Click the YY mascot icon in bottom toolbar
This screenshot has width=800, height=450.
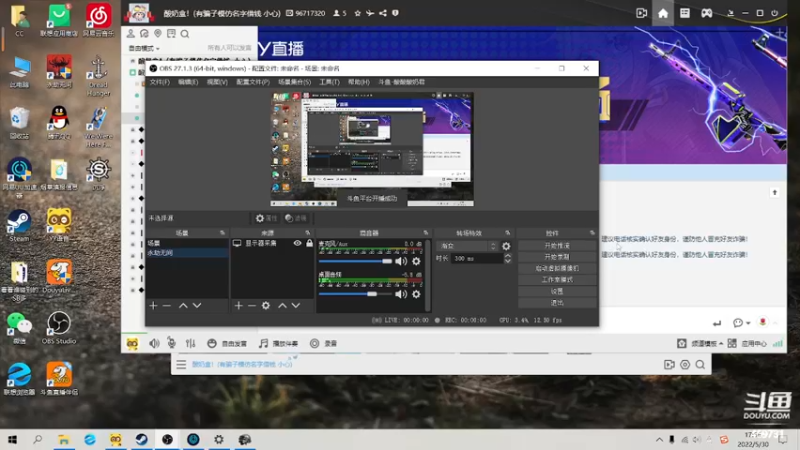point(132,343)
